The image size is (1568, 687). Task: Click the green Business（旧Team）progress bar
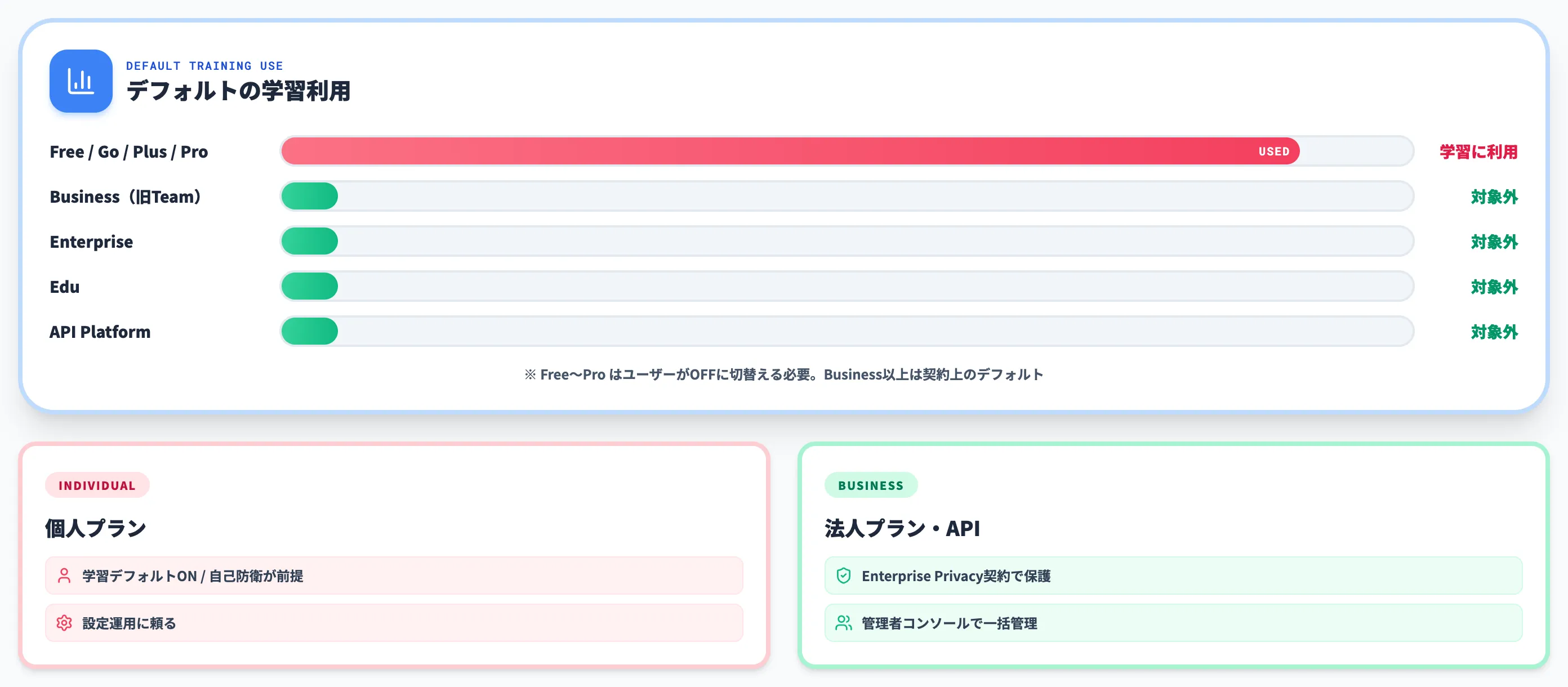[310, 196]
